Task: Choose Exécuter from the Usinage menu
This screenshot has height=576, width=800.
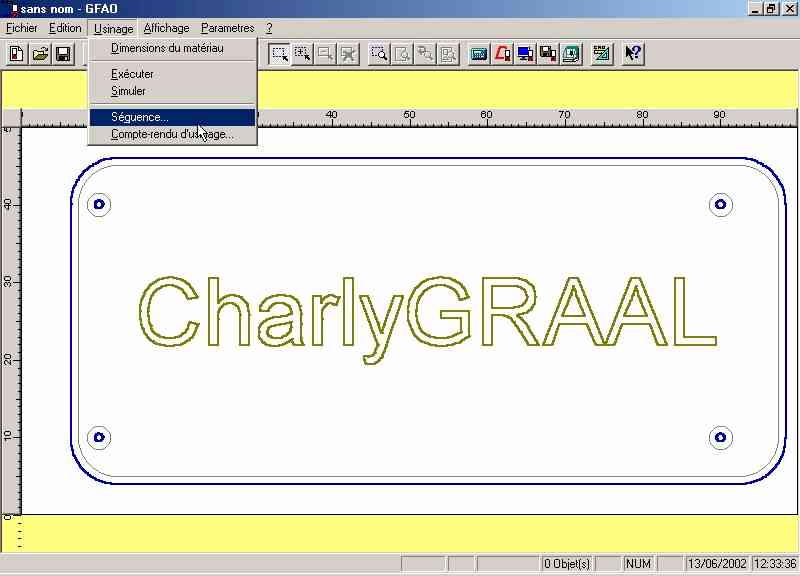Action: click(172, 74)
